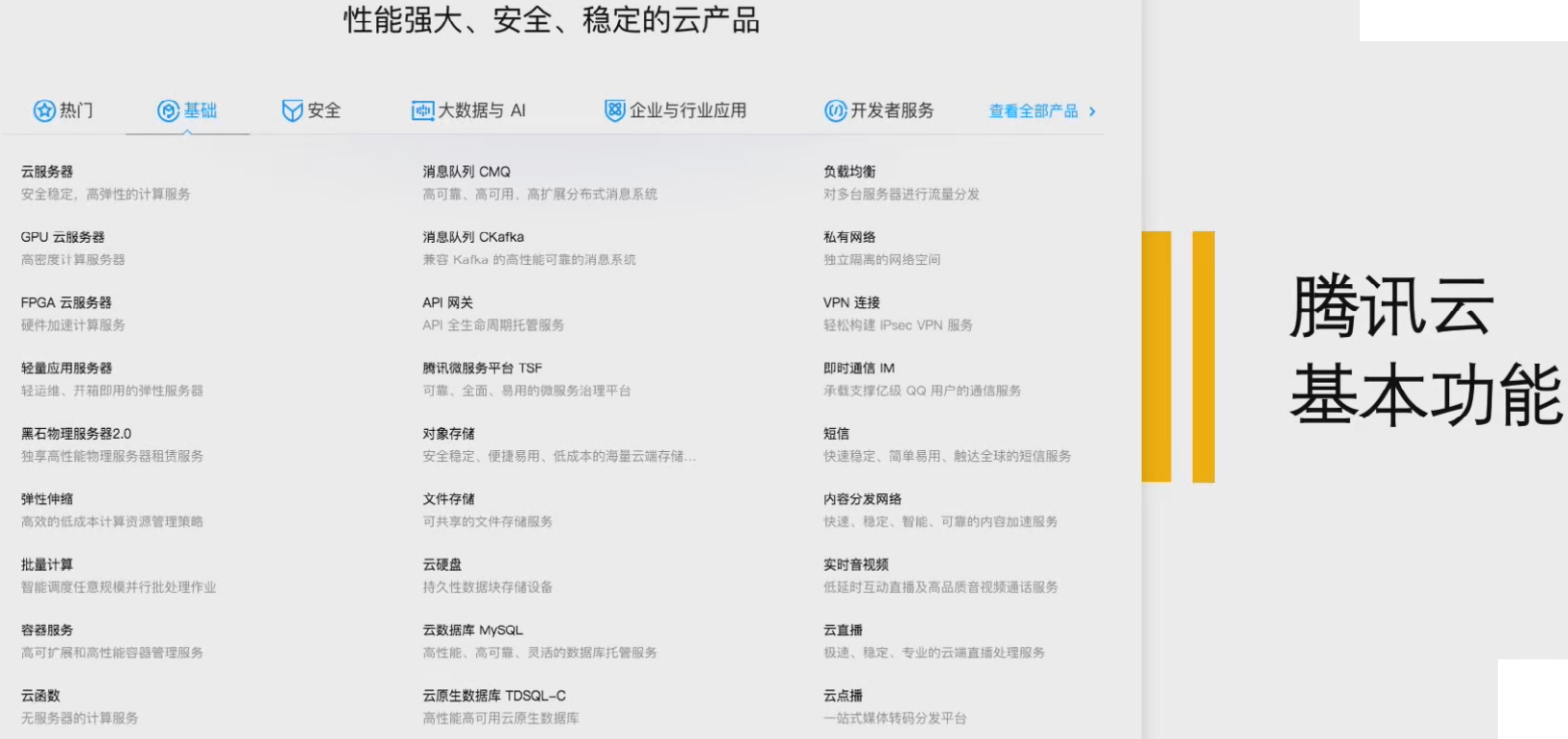Click 云数据库 MySQL link
The image size is (1568, 739).
pyautogui.click(x=473, y=630)
